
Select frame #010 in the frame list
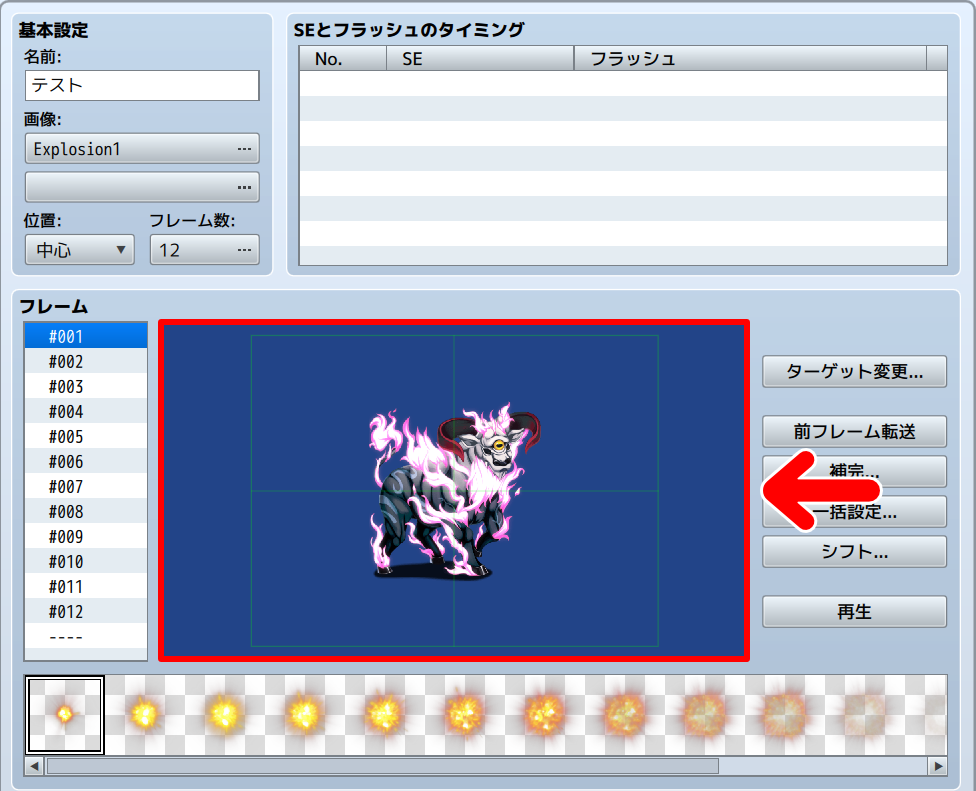click(x=86, y=561)
